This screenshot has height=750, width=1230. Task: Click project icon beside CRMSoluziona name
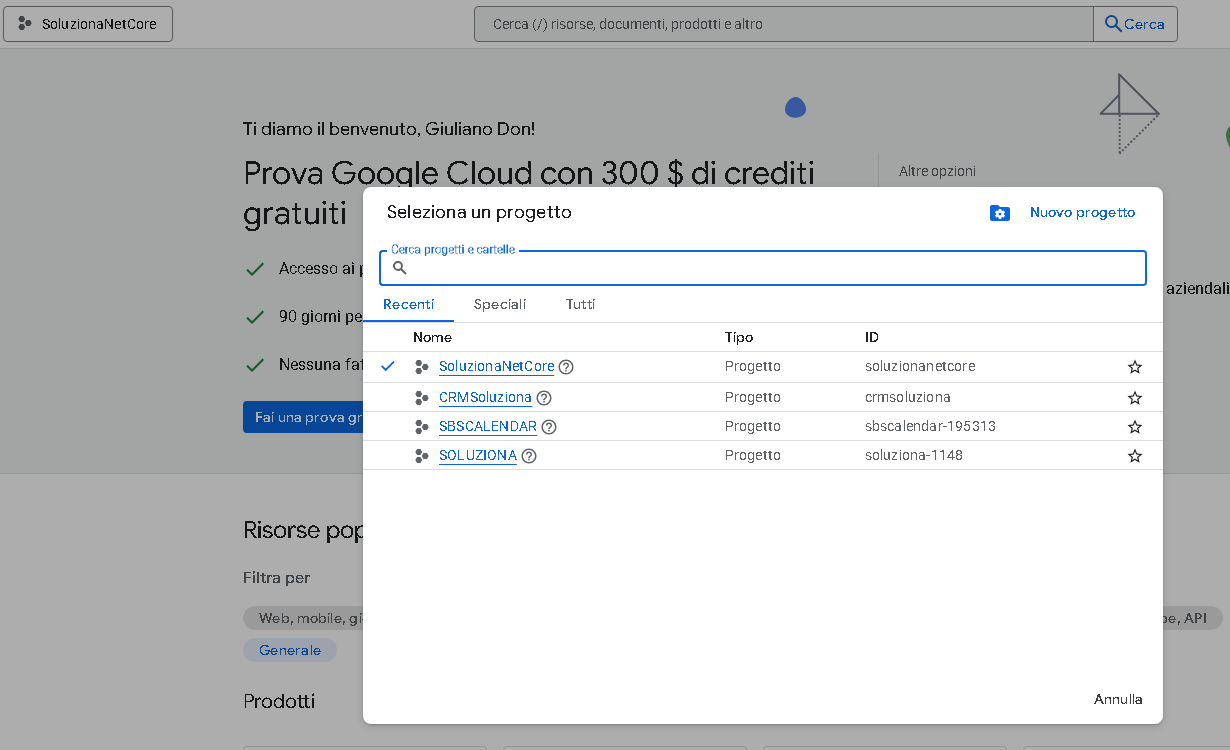[x=421, y=398]
